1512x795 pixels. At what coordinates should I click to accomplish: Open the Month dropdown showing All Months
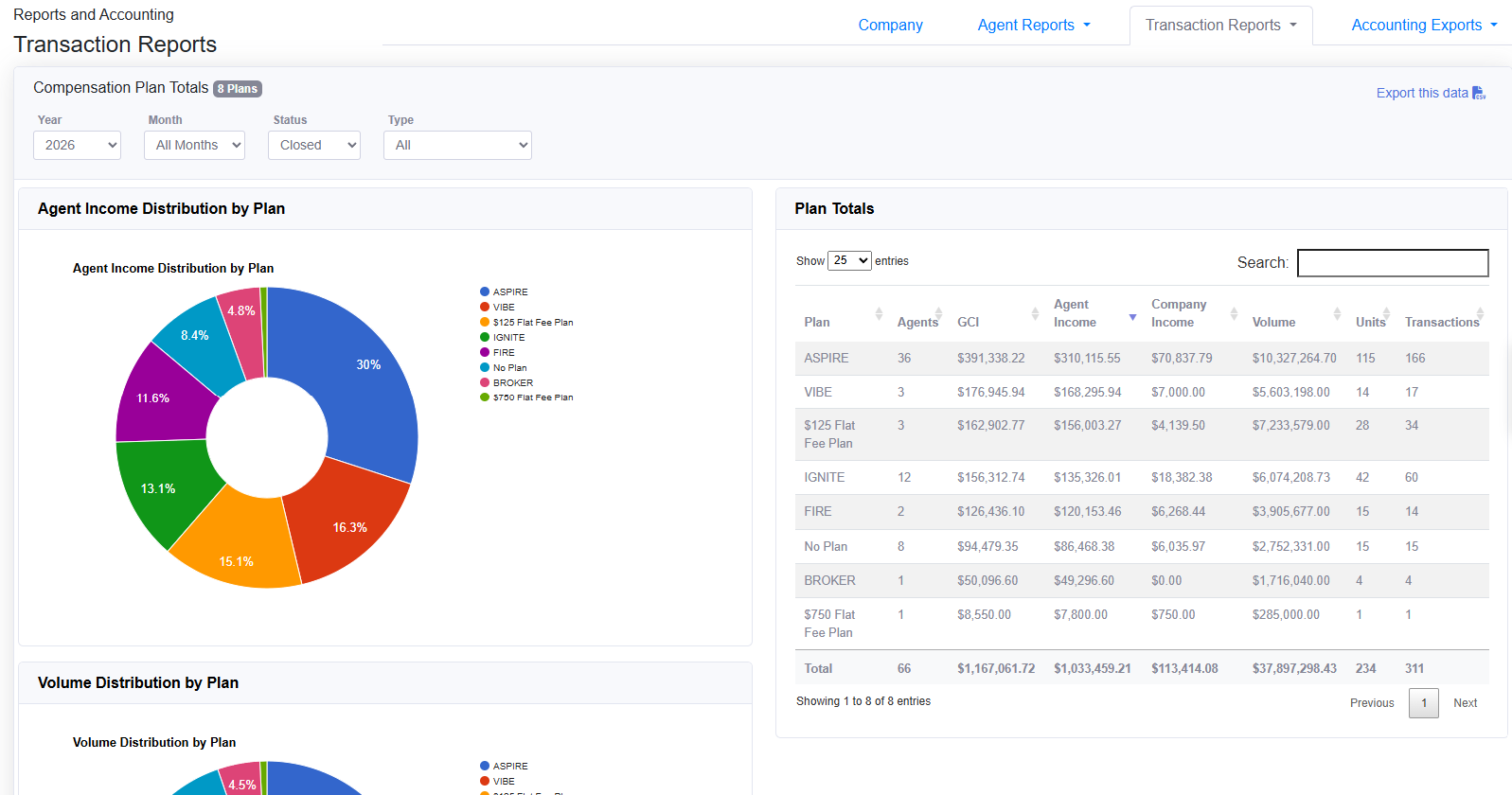point(194,145)
